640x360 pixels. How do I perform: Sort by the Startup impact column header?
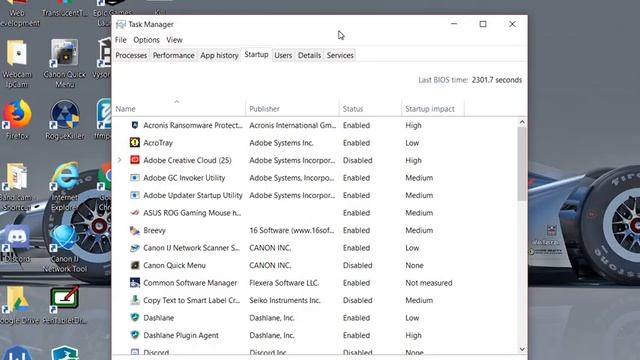point(433,109)
